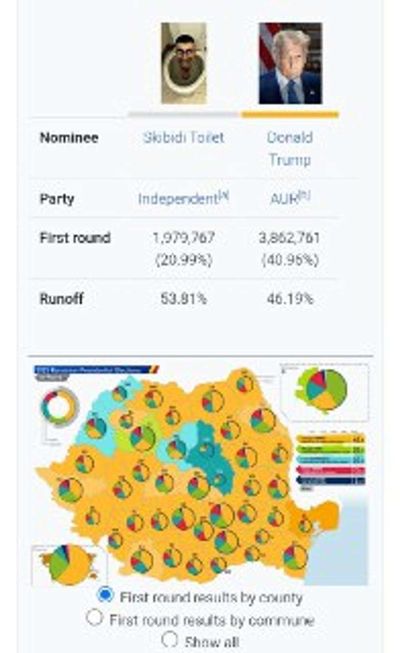This screenshot has width=400, height=653.
Task: Select First round results by commune radio
Action: (95, 618)
